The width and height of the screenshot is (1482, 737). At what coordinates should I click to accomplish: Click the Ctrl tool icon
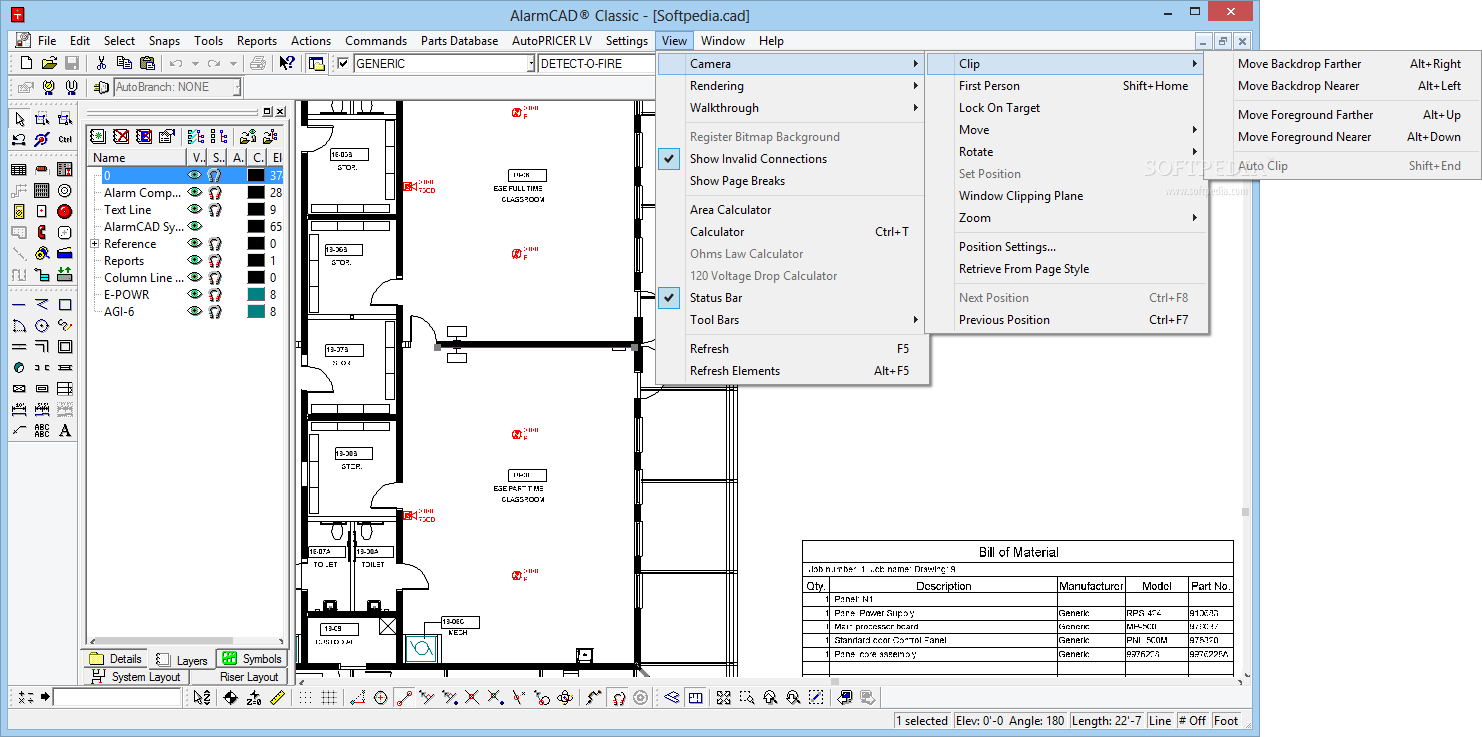[65, 139]
